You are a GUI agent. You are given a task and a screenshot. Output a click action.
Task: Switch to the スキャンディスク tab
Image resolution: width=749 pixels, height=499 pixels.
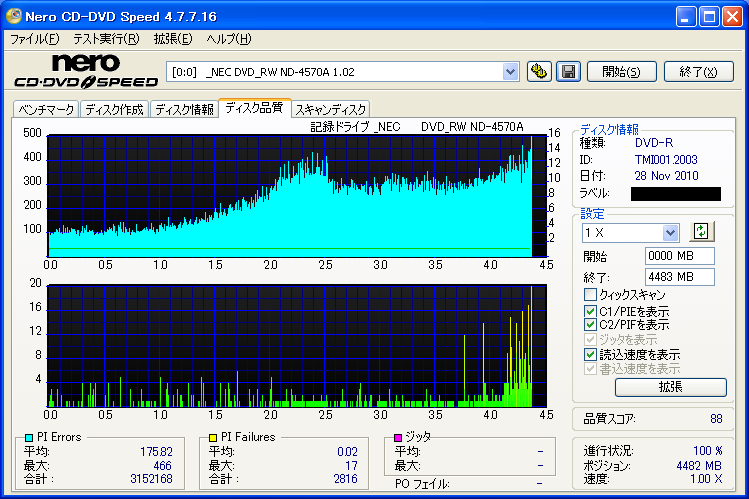(331, 109)
